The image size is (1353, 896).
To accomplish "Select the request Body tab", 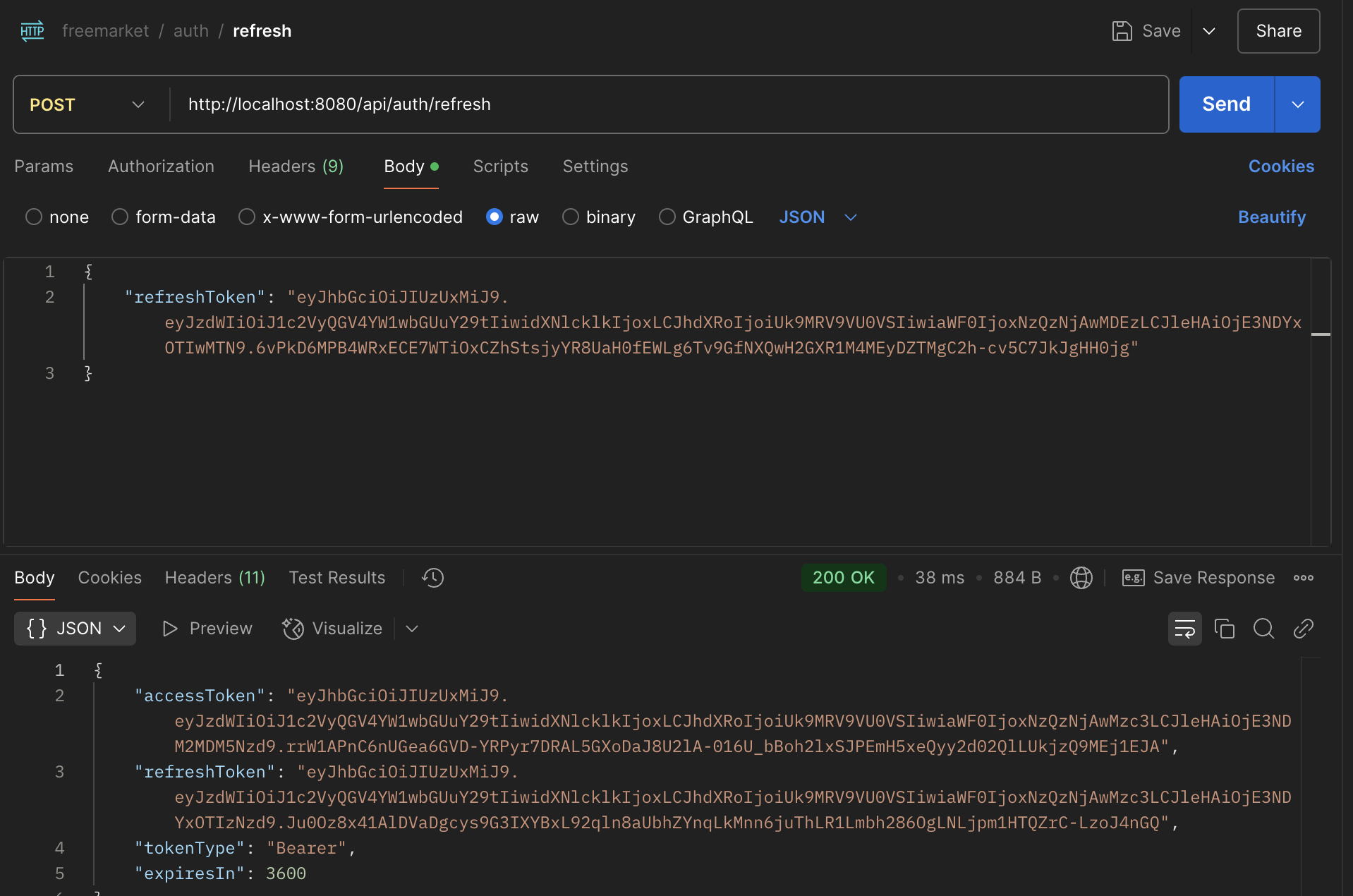I will [x=411, y=167].
